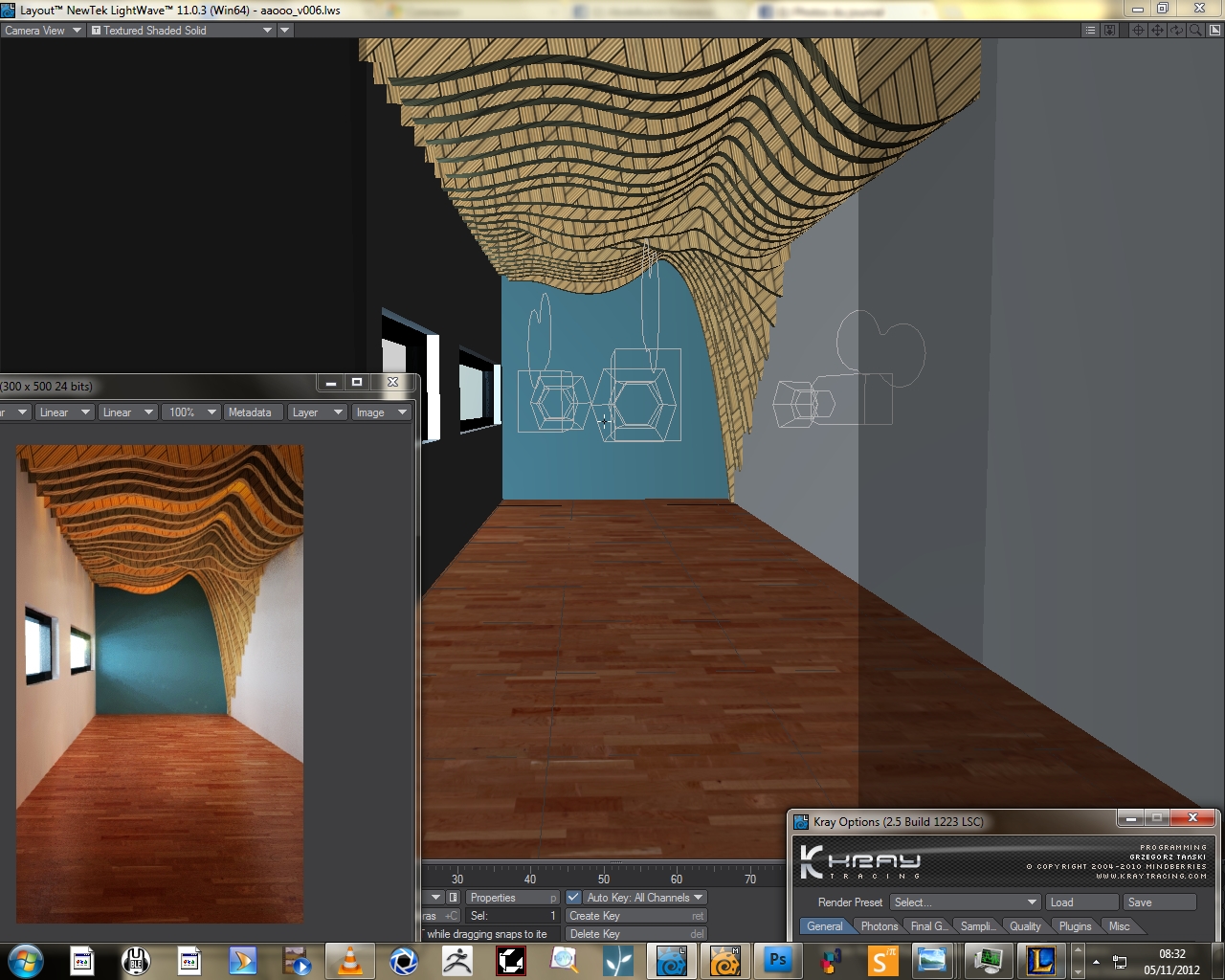
Task: Open the Render Preset Select dropdown
Action: pyautogui.click(x=965, y=902)
